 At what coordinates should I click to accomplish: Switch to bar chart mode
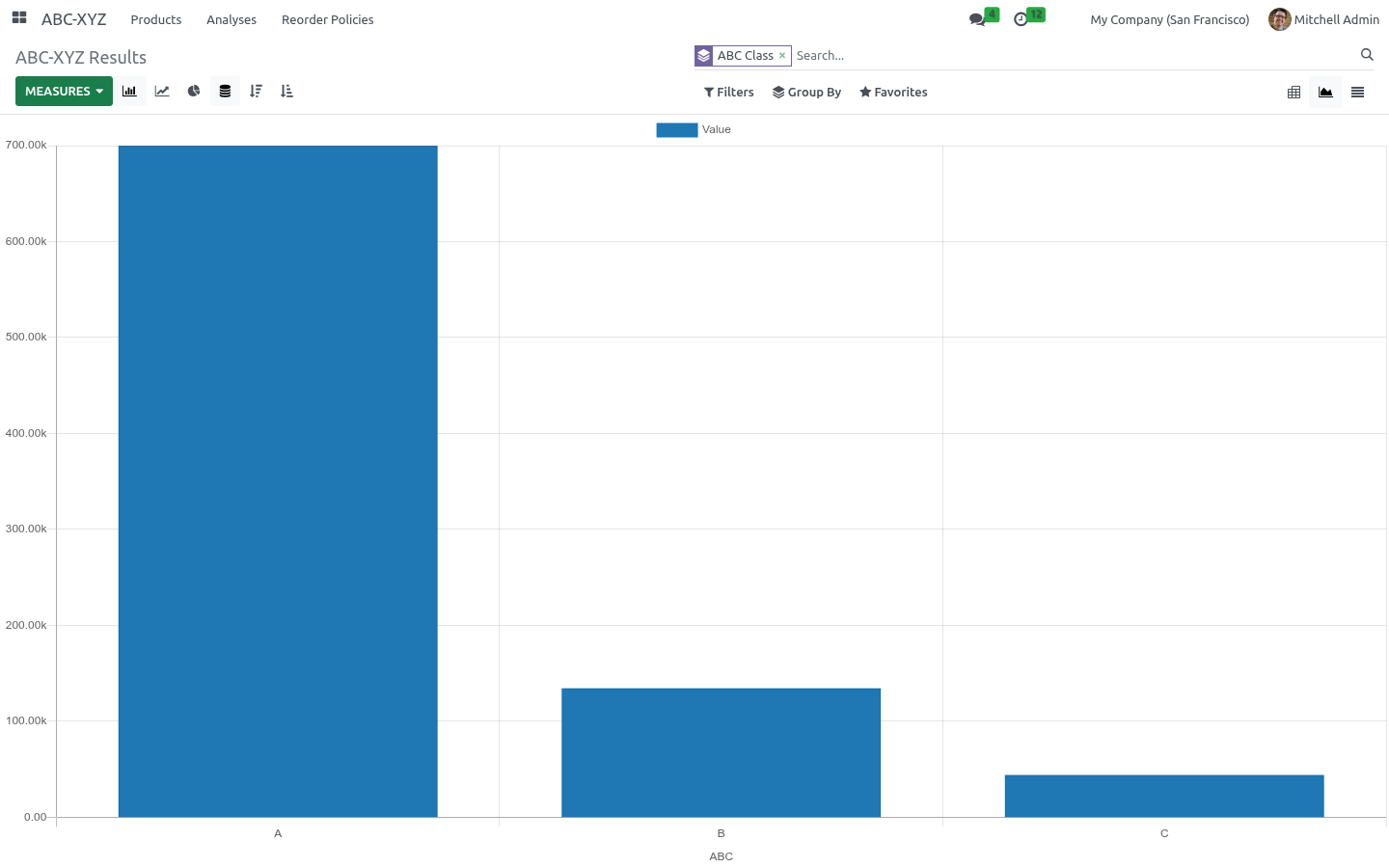click(130, 92)
